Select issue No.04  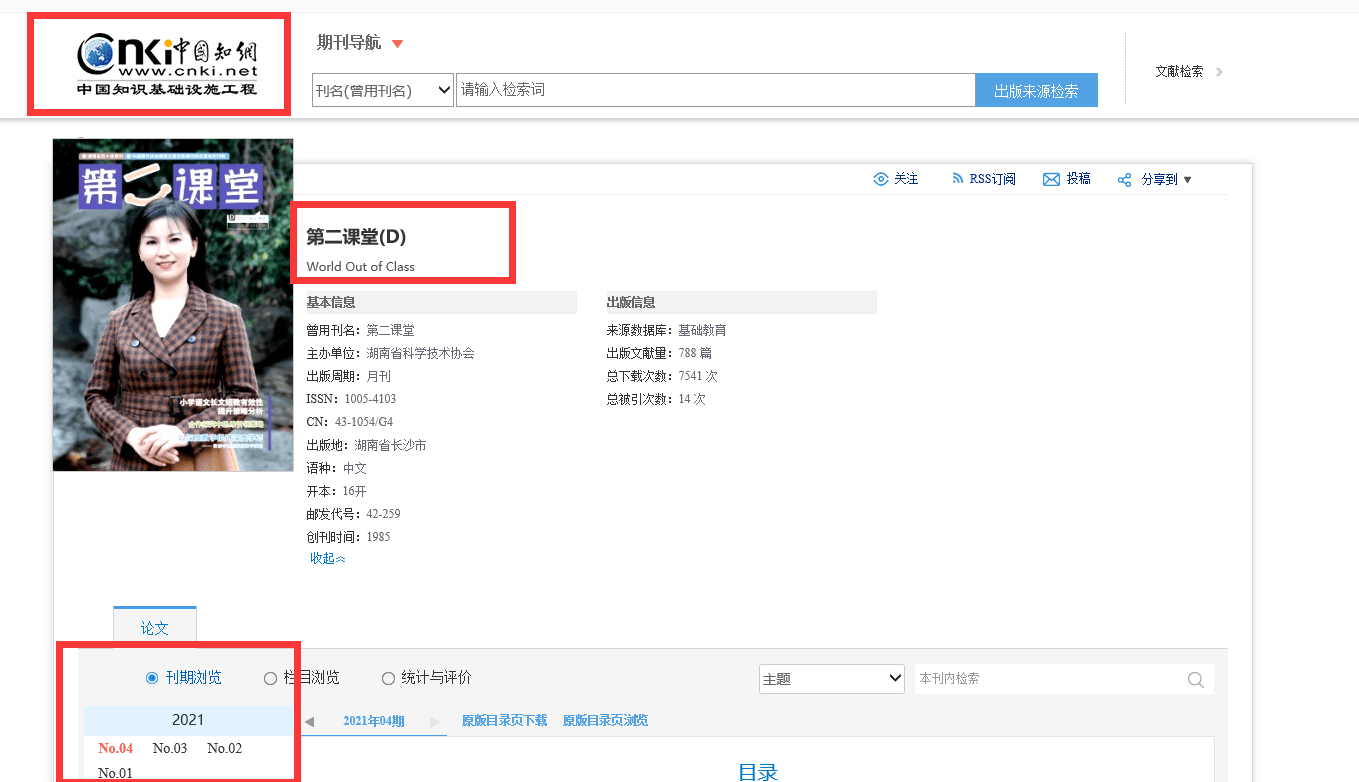pos(115,748)
